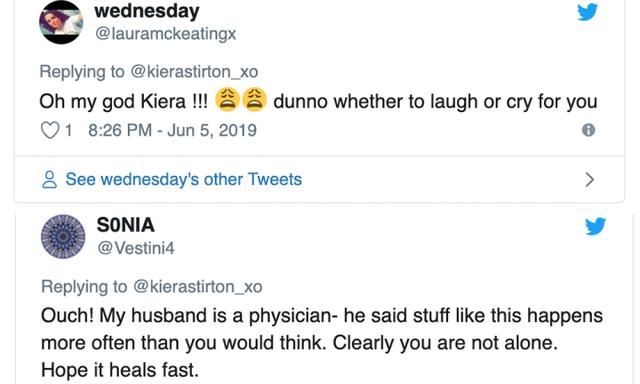Viewport: 640px width, 384px height.
Task: Click the person icon beside See wednesday's other Tweets
Action: point(49,180)
